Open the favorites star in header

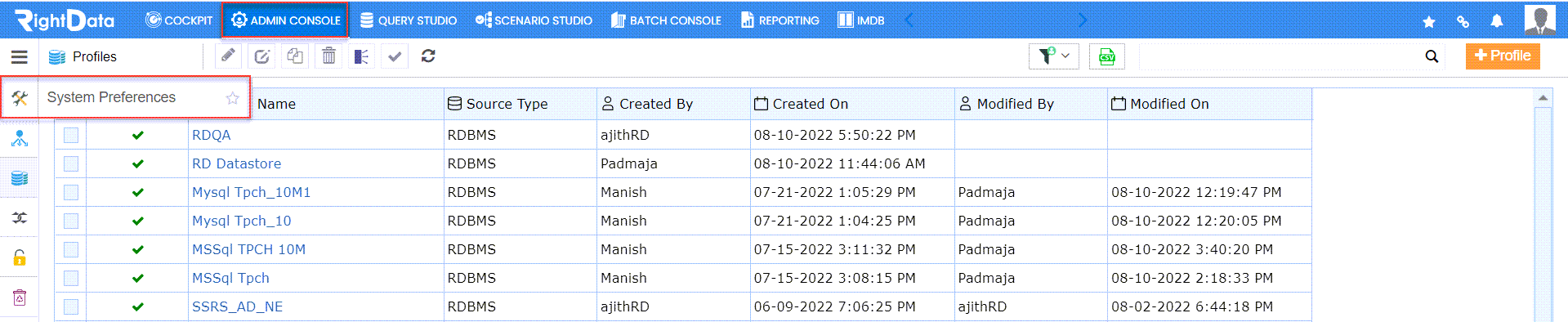1429,22
